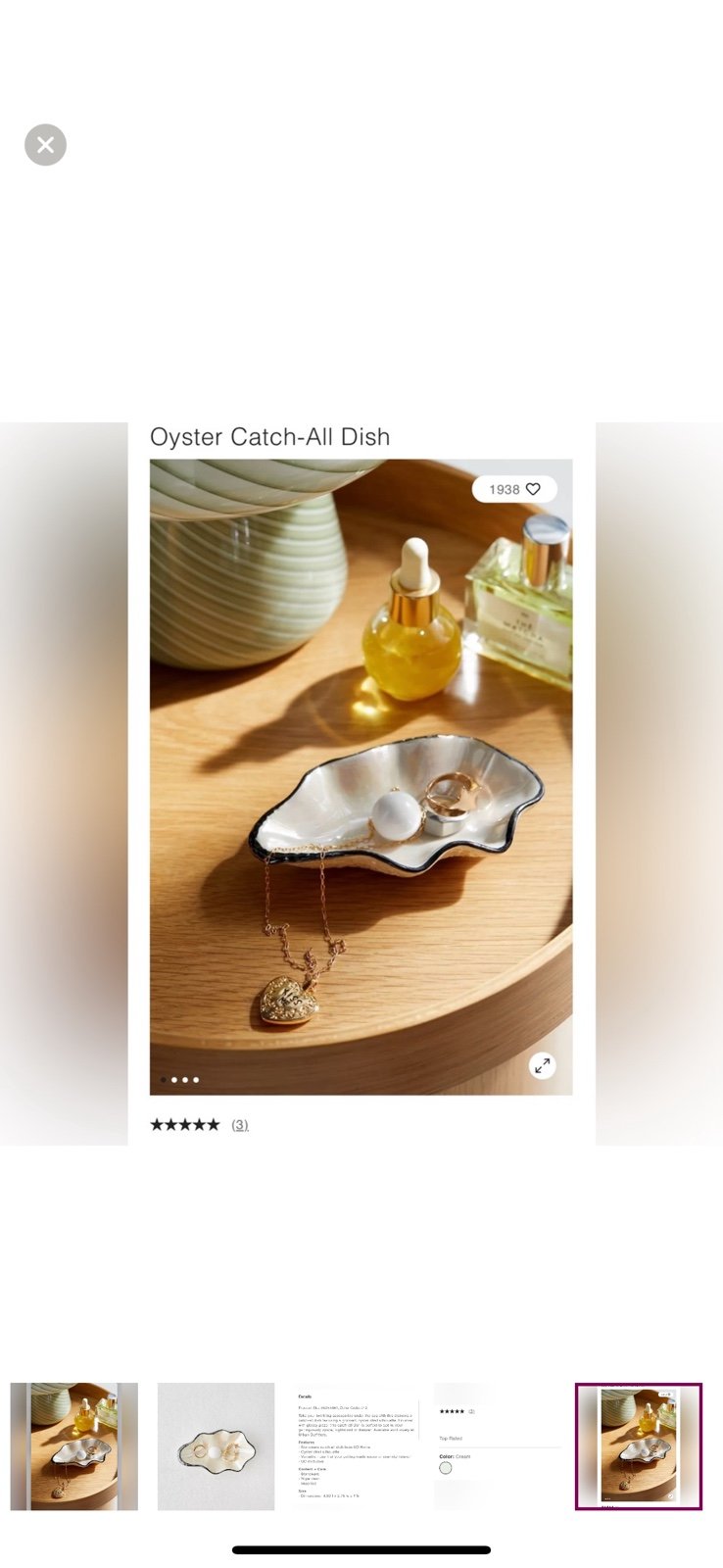Select the fourth carousel dot
Viewport: 723px width, 1568px height.
[196, 1080]
